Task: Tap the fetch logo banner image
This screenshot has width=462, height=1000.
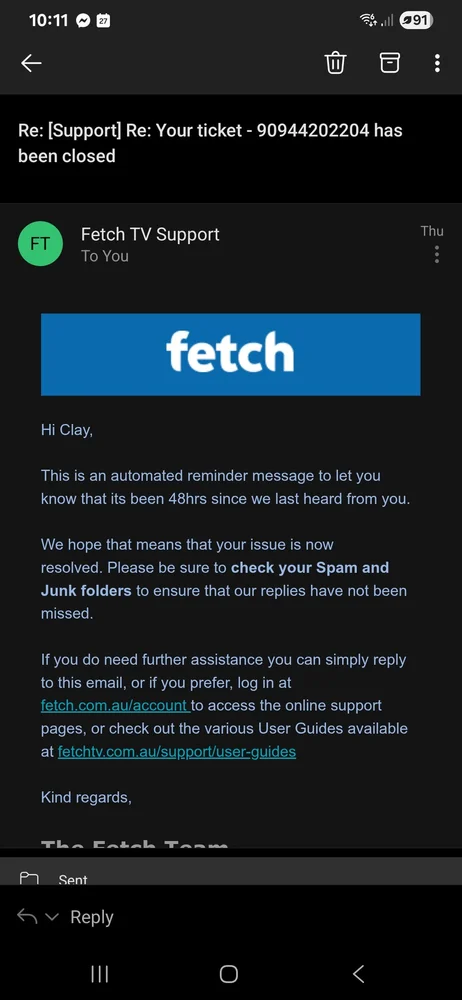Action: pyautogui.click(x=230, y=354)
